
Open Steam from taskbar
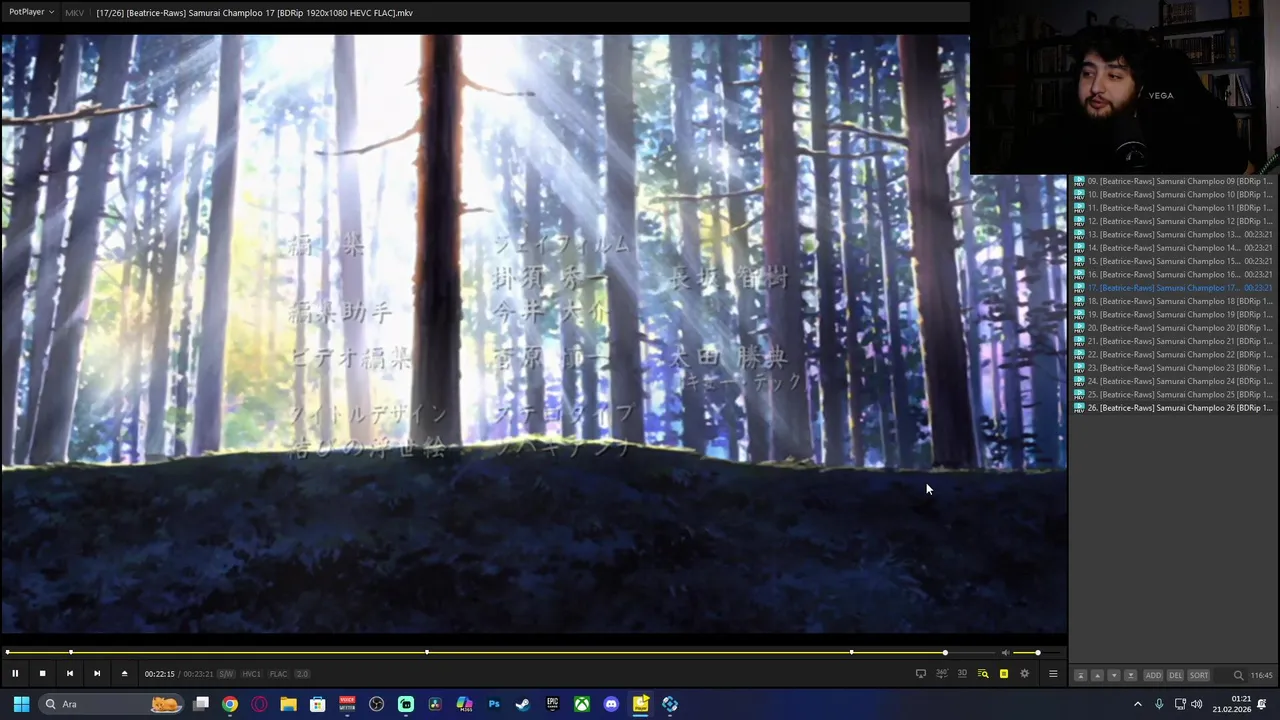(523, 704)
